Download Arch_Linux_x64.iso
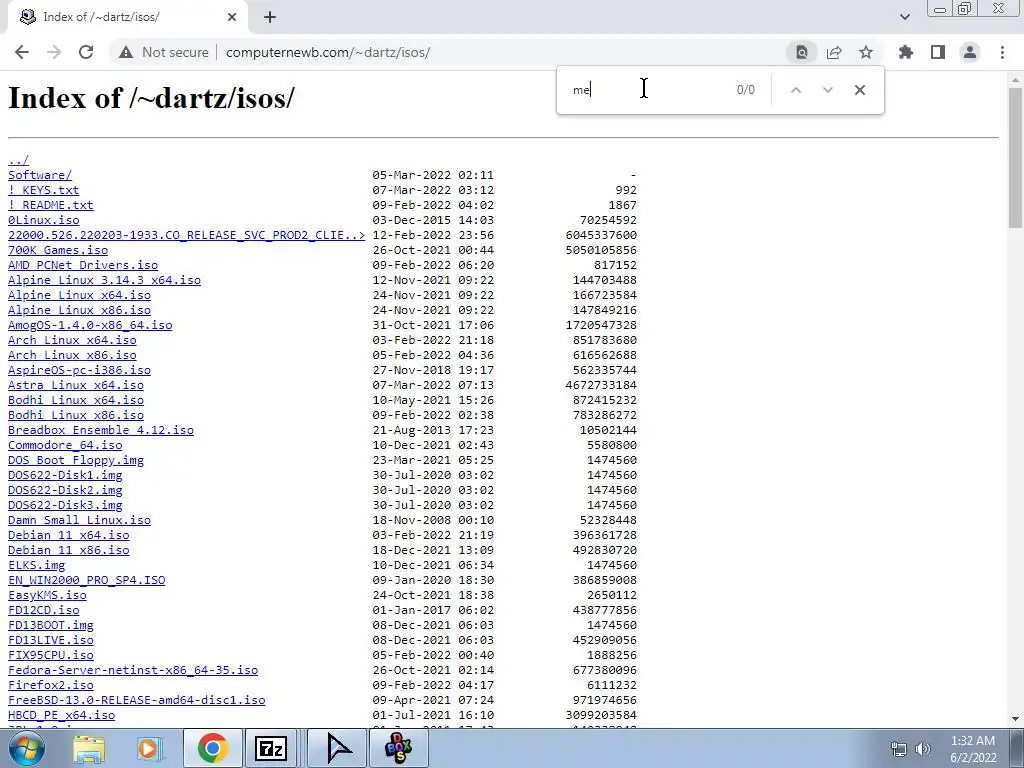Viewport: 1024px width, 768px height. [72, 340]
